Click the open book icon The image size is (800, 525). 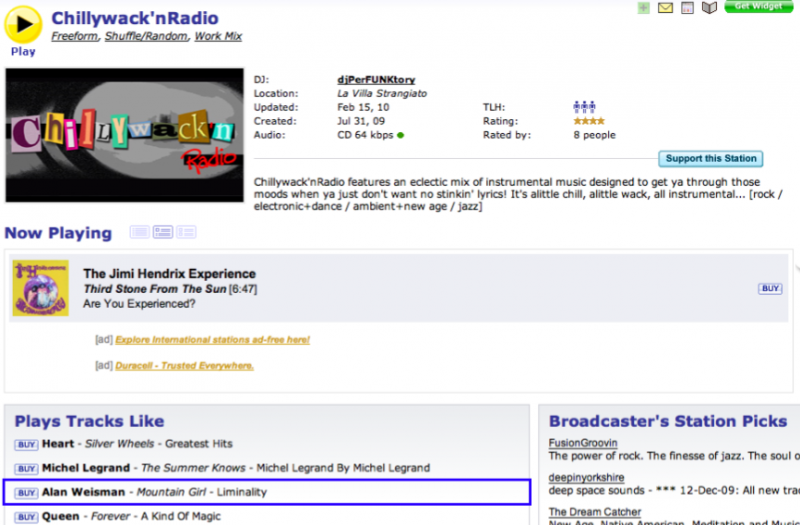[709, 8]
